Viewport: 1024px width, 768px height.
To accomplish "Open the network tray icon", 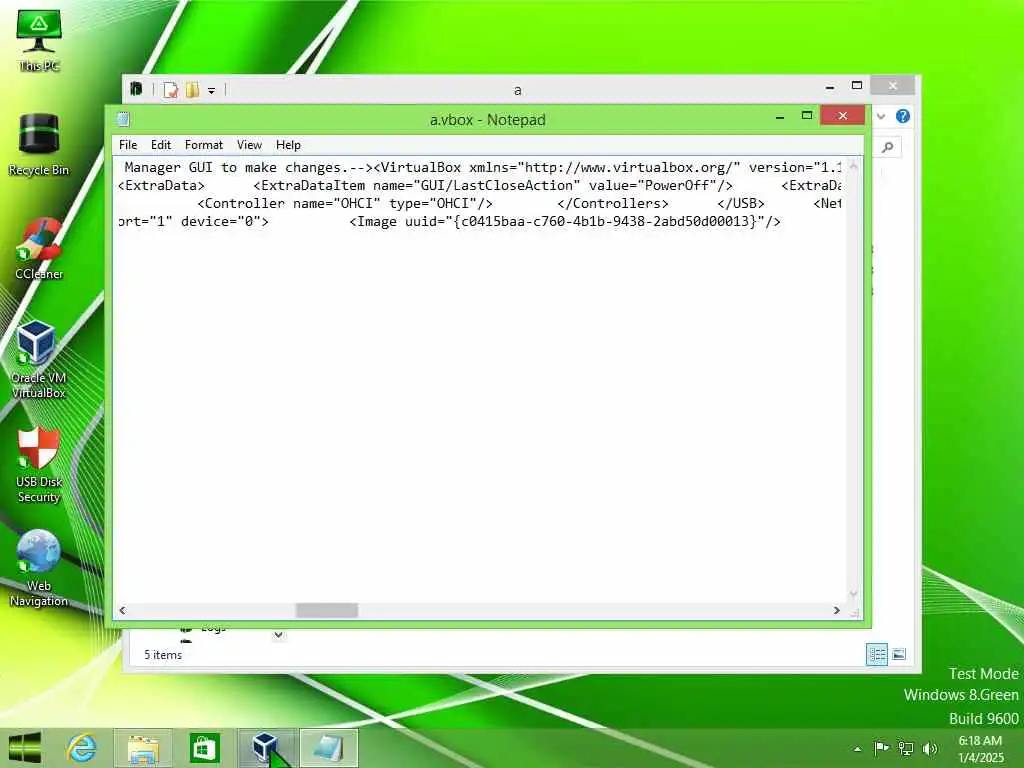I will [x=906, y=748].
